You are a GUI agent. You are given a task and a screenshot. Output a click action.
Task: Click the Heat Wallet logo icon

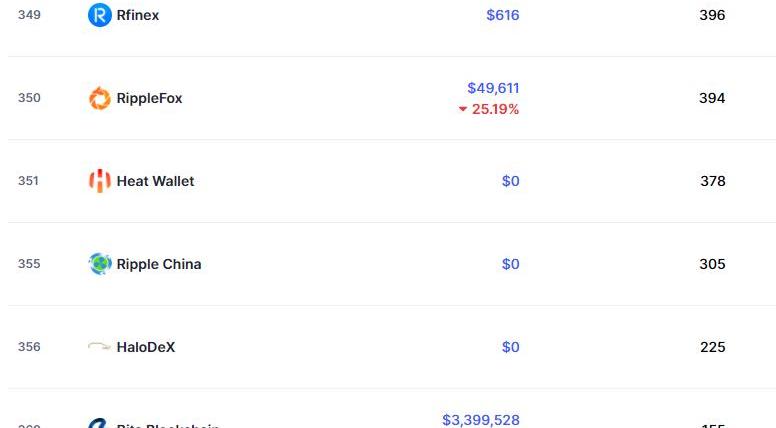click(x=99, y=181)
